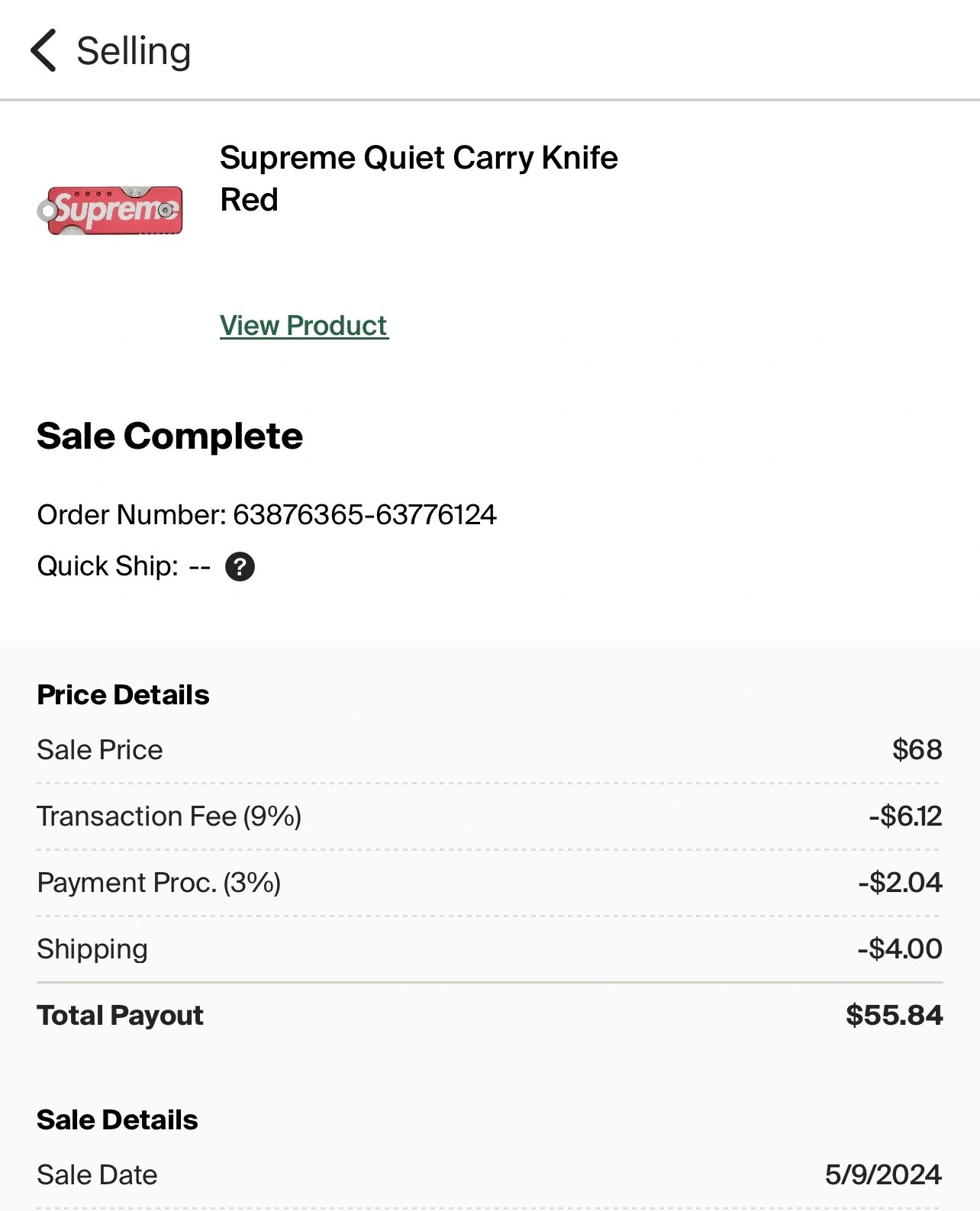
Task: Tap the Total Payout label
Action: [120, 1016]
